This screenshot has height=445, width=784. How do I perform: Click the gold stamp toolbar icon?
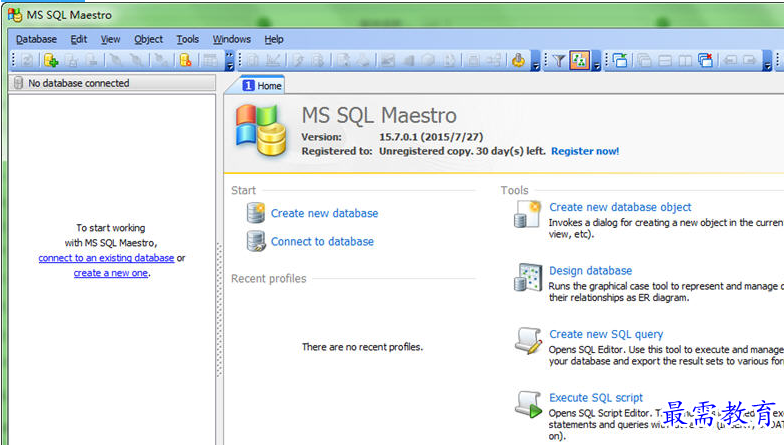(x=518, y=61)
